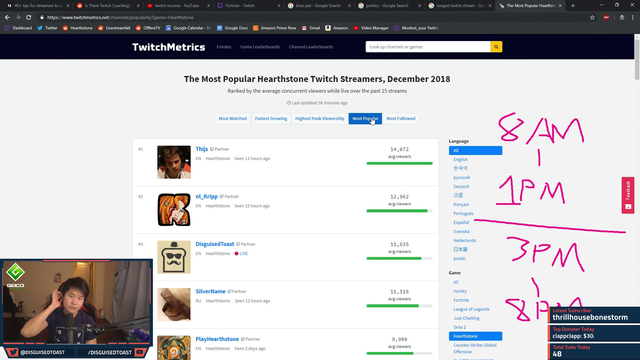640x360 pixels.
Task: Click the site lock icon in address bar
Action: [x=42, y=18]
